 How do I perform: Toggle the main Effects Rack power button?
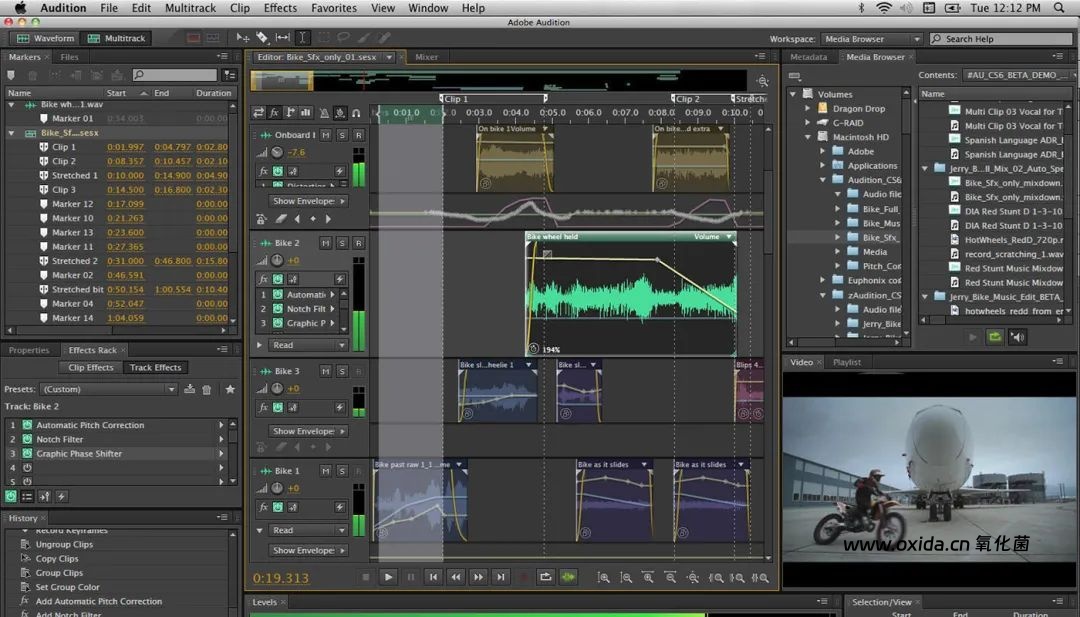pos(10,496)
